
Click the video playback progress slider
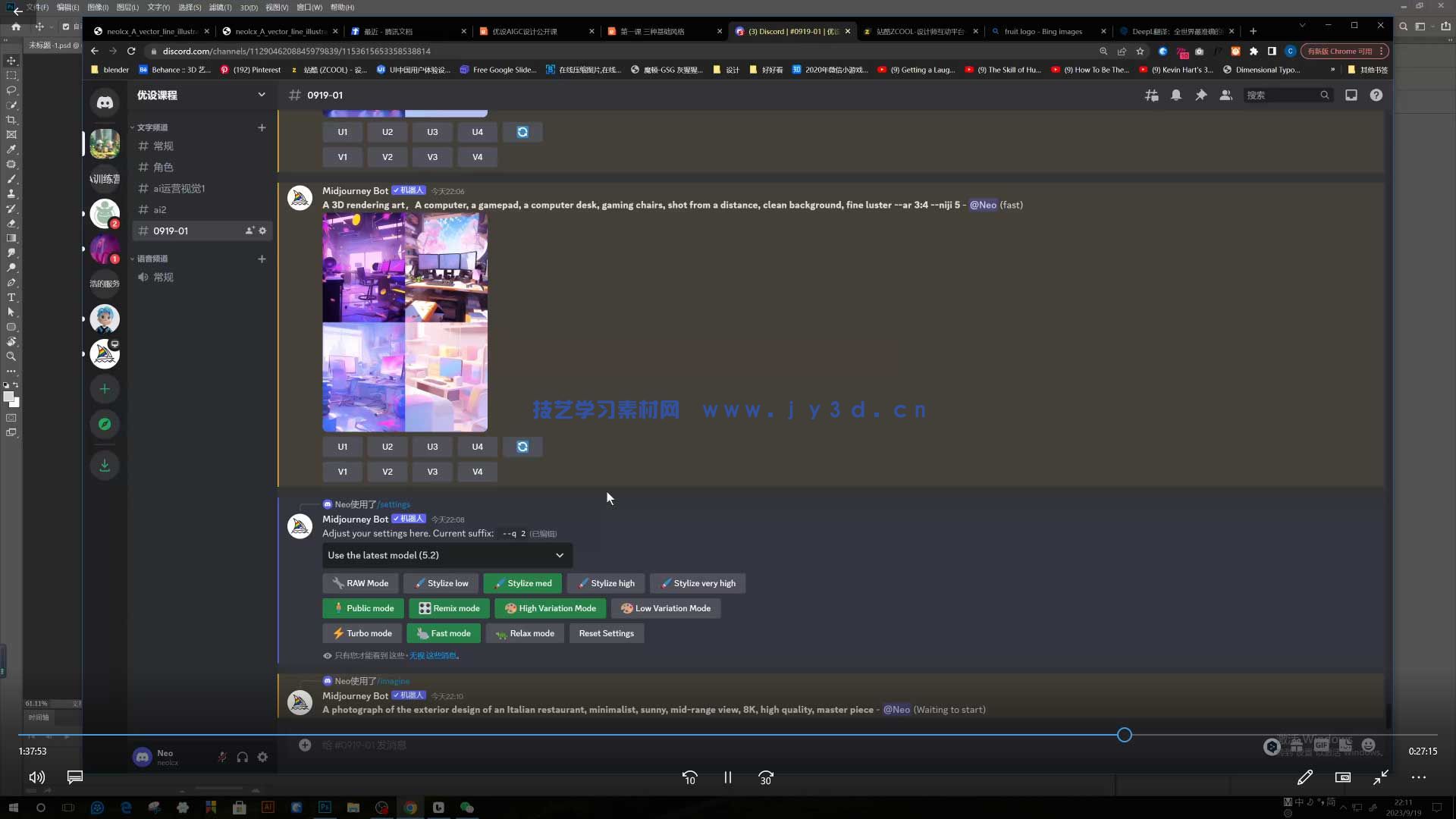[1125, 734]
